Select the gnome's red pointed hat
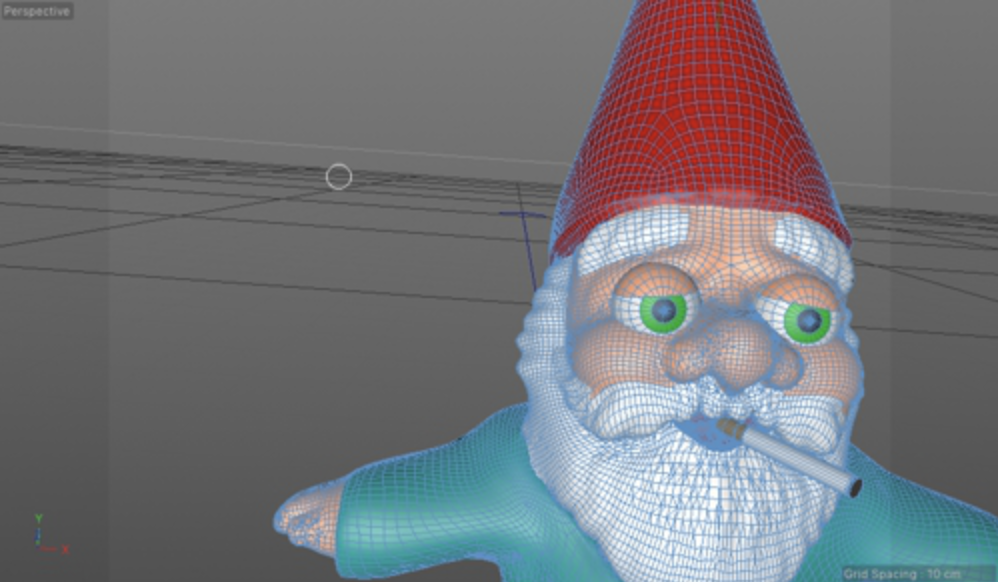This screenshot has width=998, height=582. (x=700, y=130)
